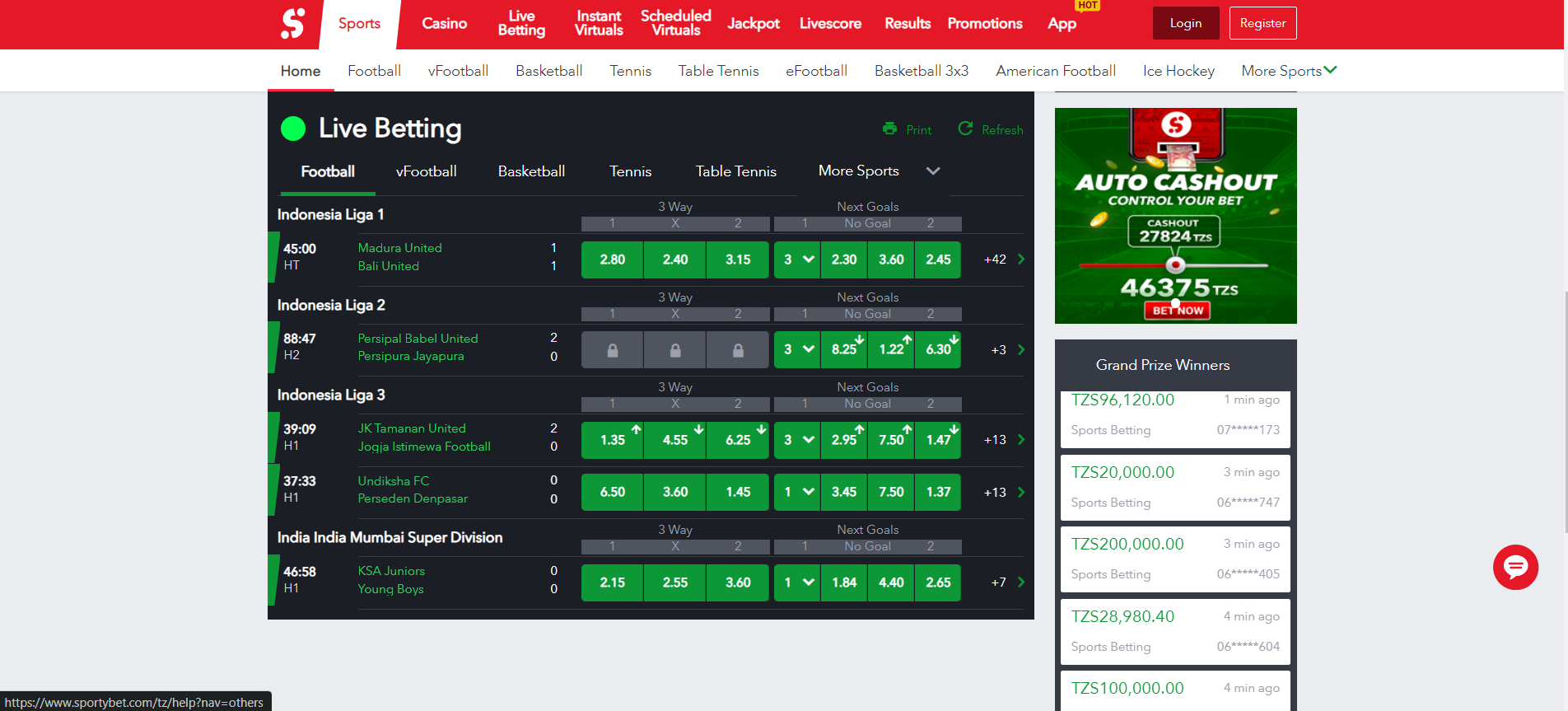
Task: Open the Perseden Denpasar match link
Action: [413, 498]
